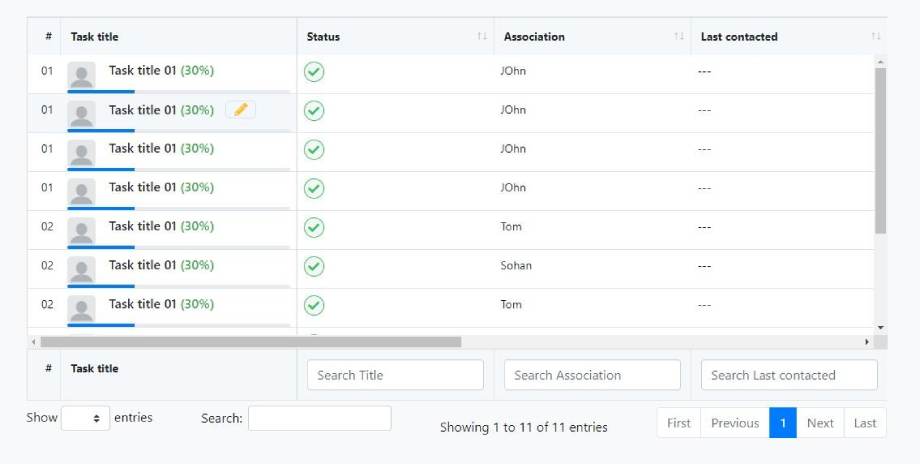Click the horizontal scrollbar thumb
The image size is (920, 464).
coord(250,342)
